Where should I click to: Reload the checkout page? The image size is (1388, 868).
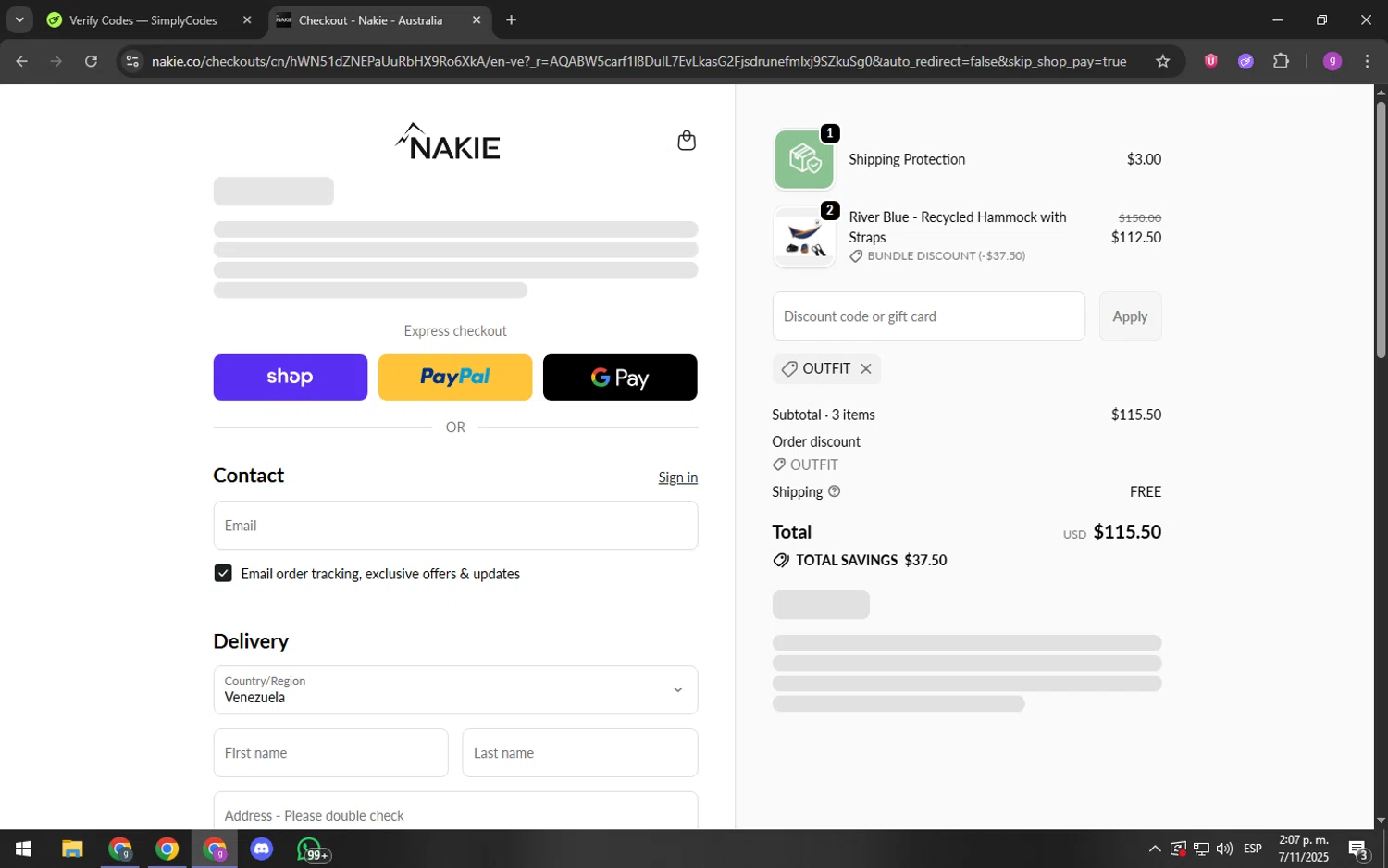point(91,61)
